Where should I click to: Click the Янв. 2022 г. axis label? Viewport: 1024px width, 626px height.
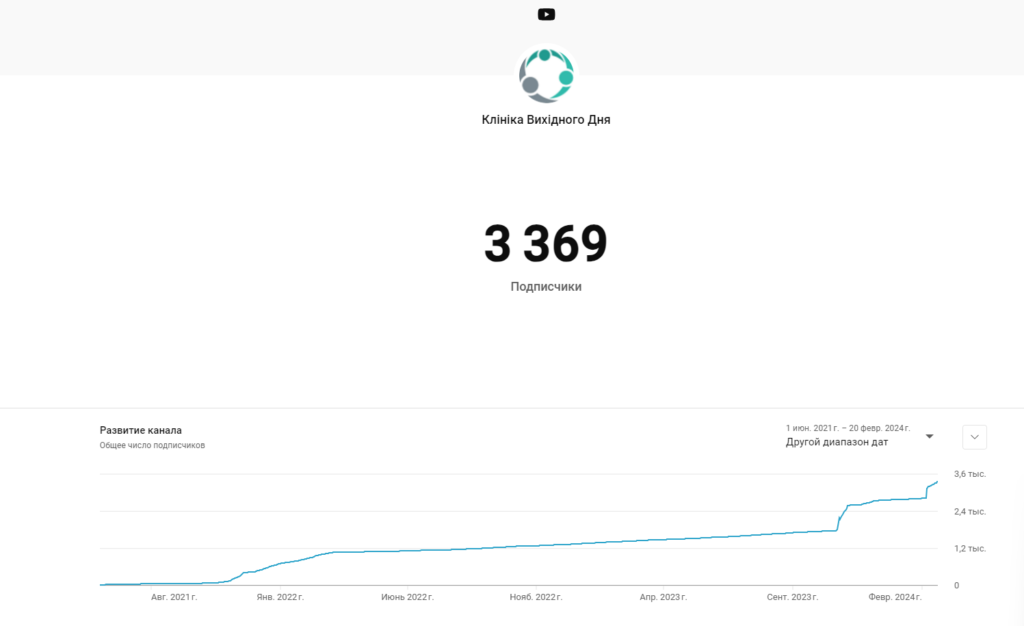(x=280, y=597)
